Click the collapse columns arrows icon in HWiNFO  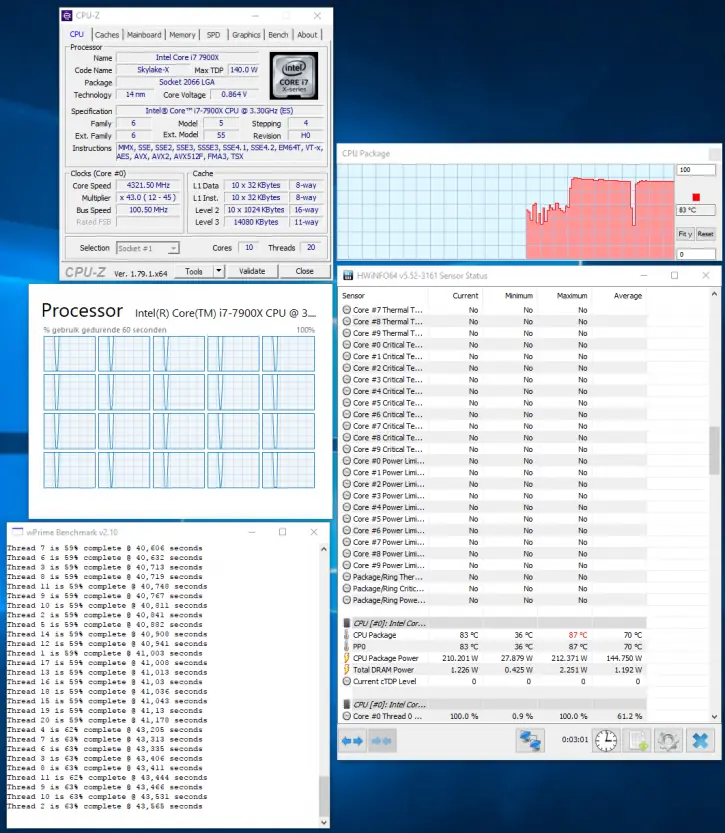(x=381, y=741)
